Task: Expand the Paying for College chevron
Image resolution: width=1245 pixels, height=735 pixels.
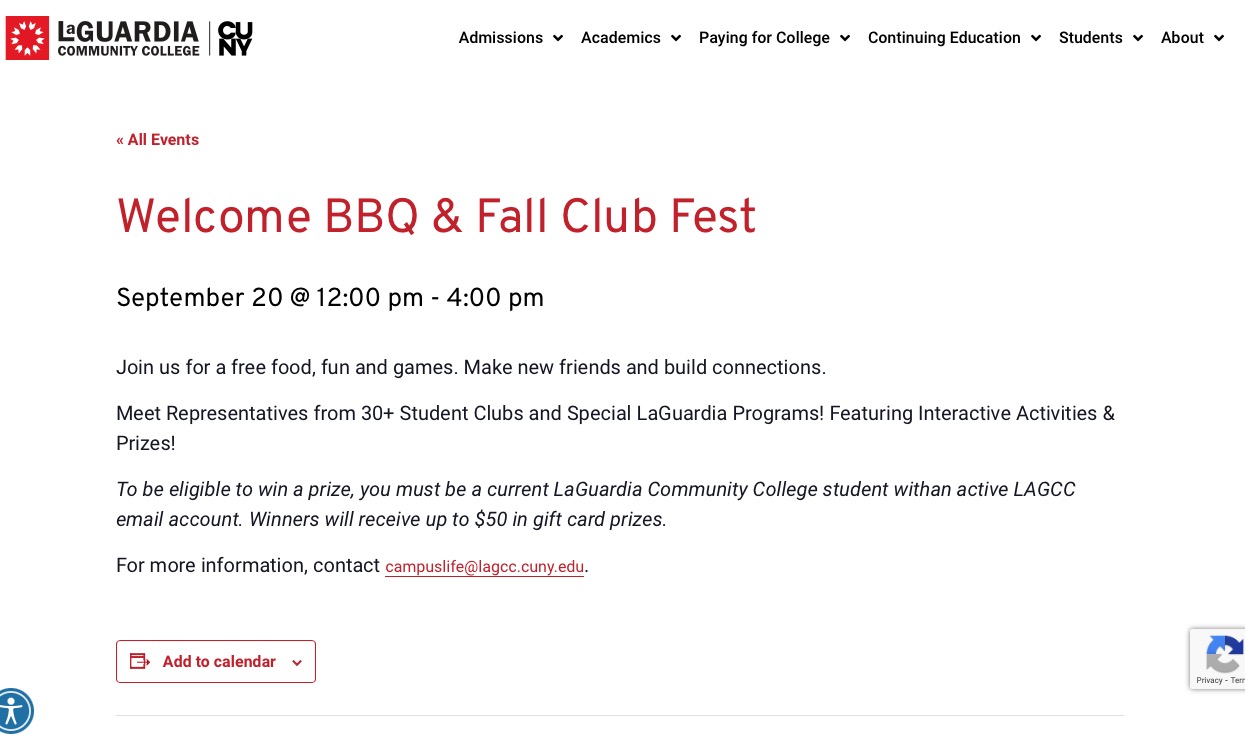Action: [x=845, y=38]
